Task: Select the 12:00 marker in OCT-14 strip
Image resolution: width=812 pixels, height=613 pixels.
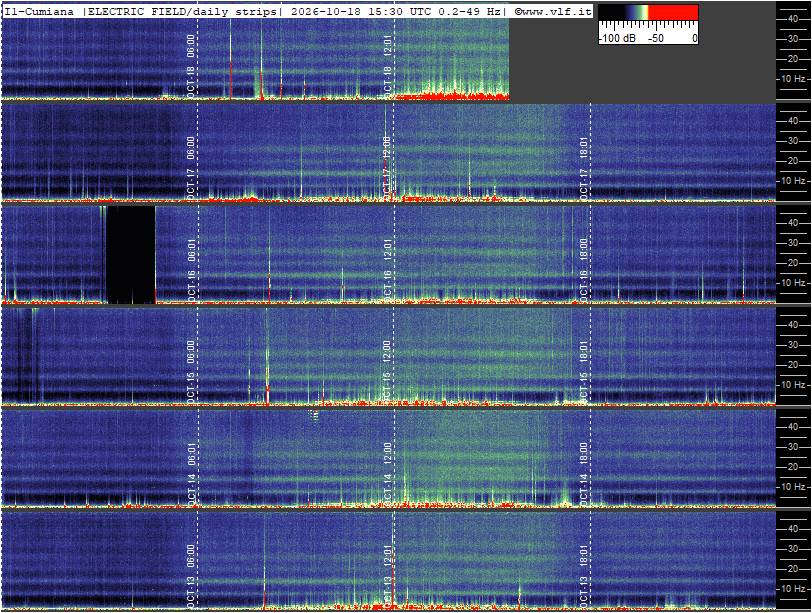Action: [x=387, y=454]
